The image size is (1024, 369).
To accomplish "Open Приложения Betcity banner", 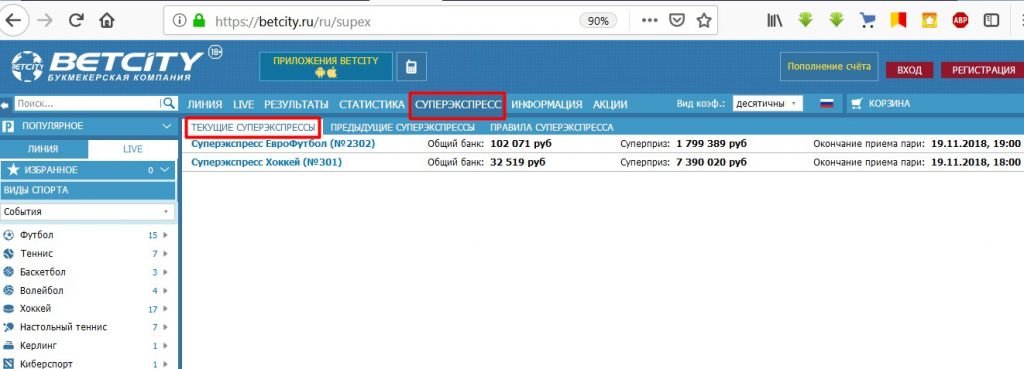I will [x=326, y=67].
